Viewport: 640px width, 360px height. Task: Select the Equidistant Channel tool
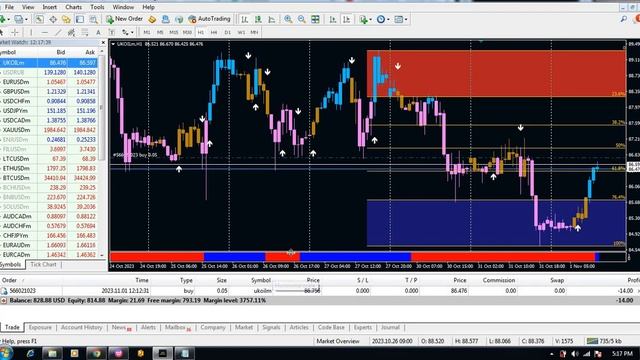(71, 32)
